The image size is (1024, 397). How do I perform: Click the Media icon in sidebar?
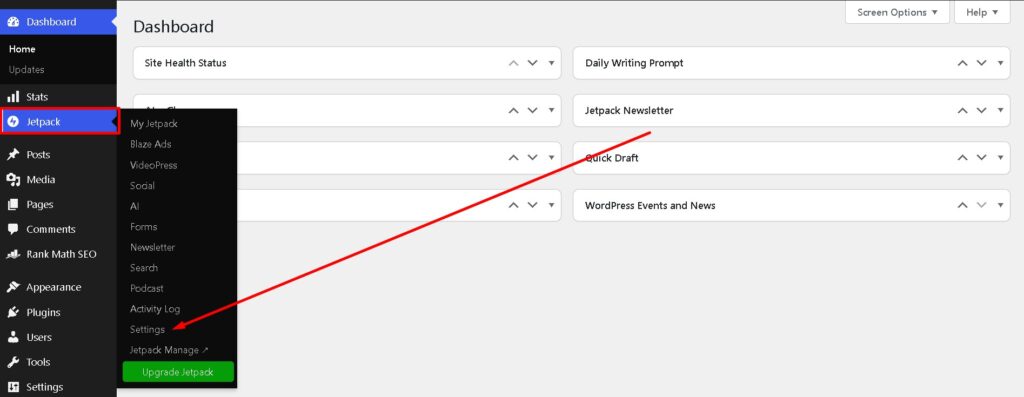[13, 180]
